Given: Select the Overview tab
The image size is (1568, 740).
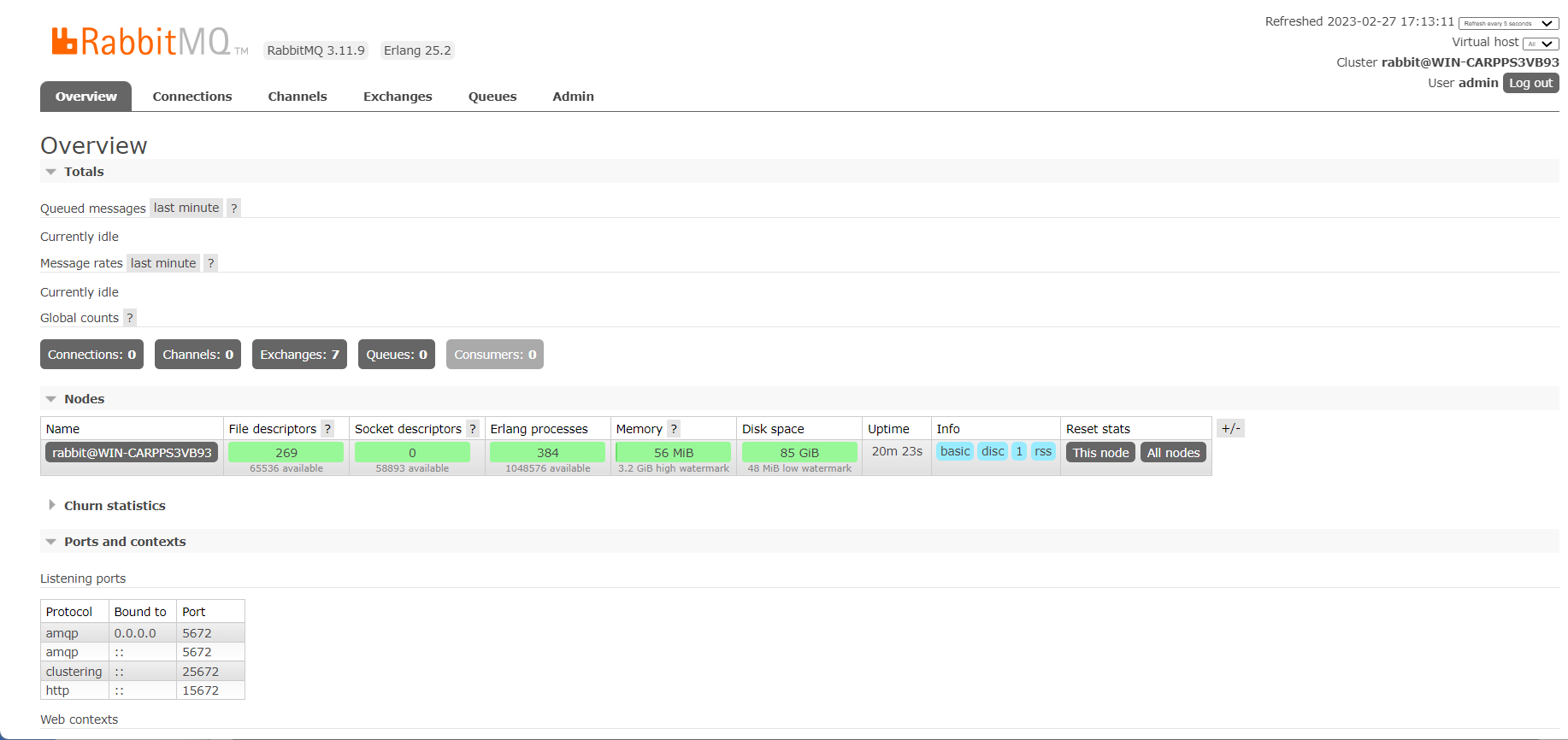Looking at the screenshot, I should [x=85, y=97].
